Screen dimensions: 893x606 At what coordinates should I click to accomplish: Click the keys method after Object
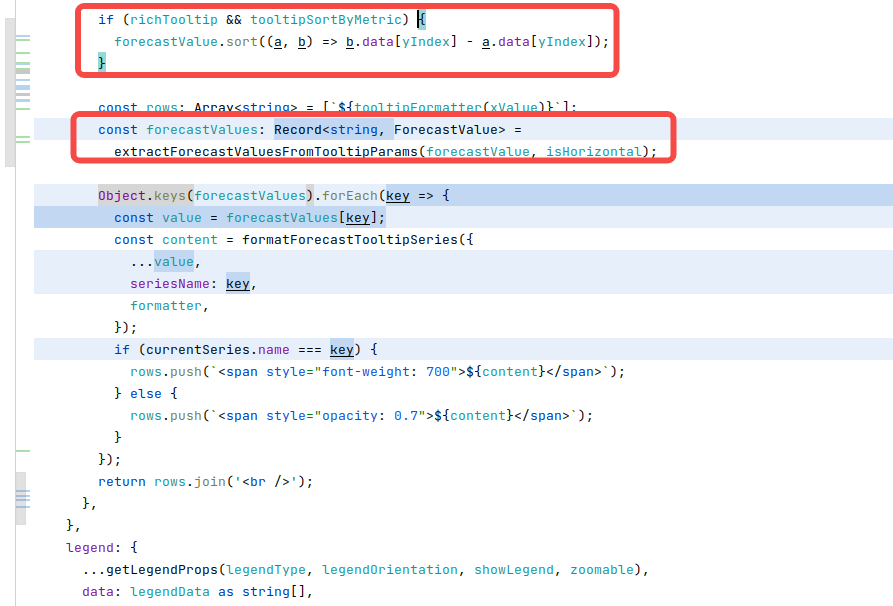170,196
